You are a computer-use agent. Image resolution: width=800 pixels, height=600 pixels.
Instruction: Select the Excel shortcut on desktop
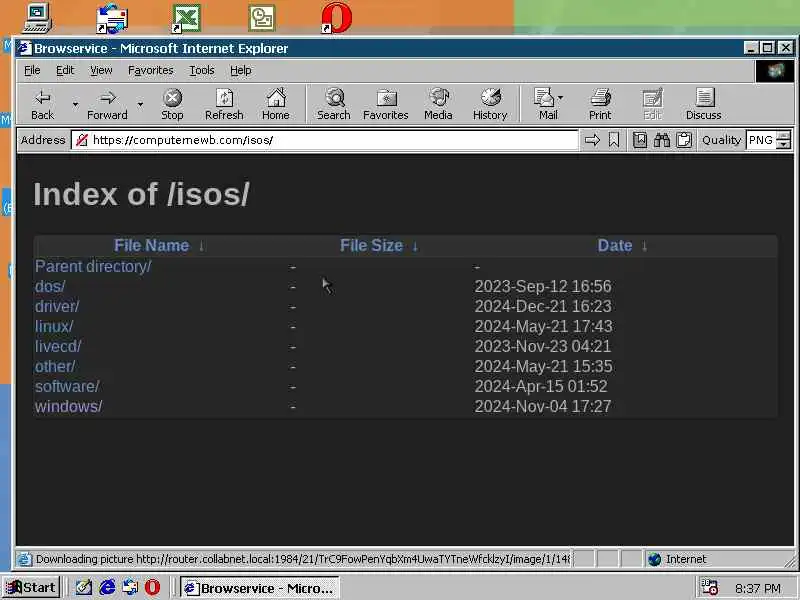pyautogui.click(x=186, y=18)
